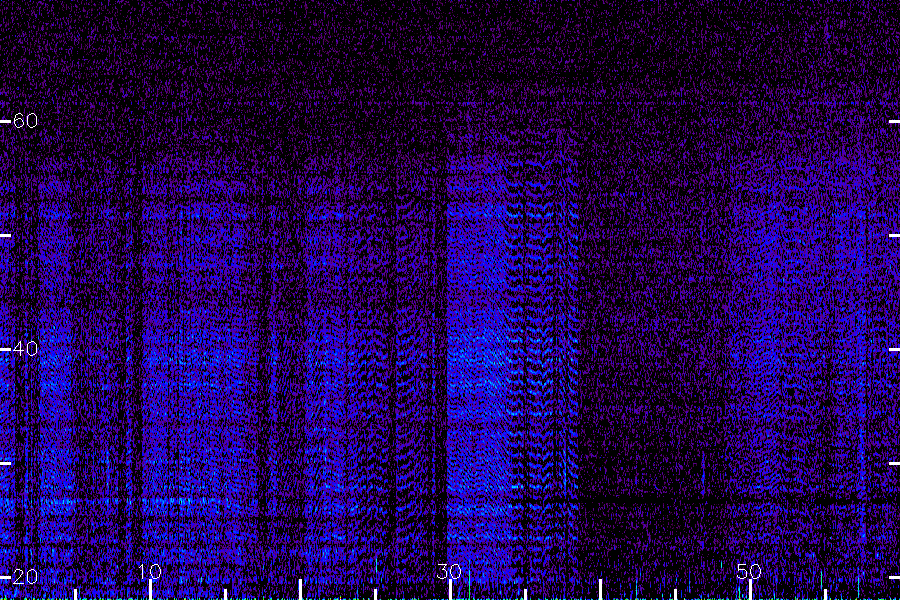Click the 60 label on the vertical axis
The image size is (900, 600).
tap(25, 121)
